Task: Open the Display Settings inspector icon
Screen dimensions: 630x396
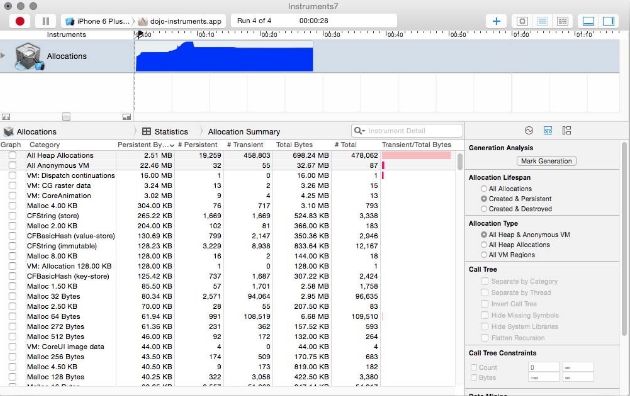Action: pyautogui.click(x=548, y=131)
